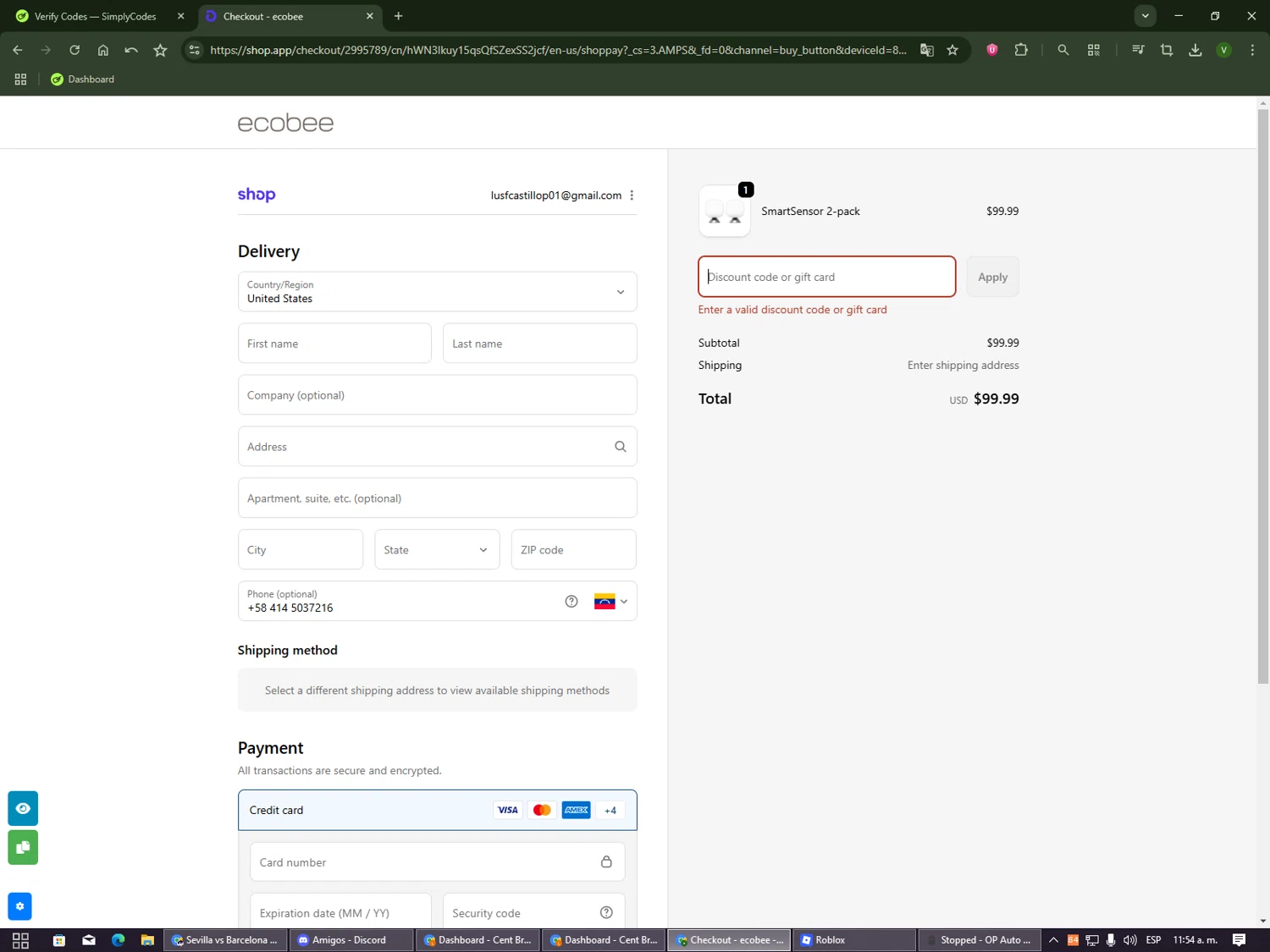Open the tab search chevron in title bar
1270x952 pixels.
tap(1145, 16)
